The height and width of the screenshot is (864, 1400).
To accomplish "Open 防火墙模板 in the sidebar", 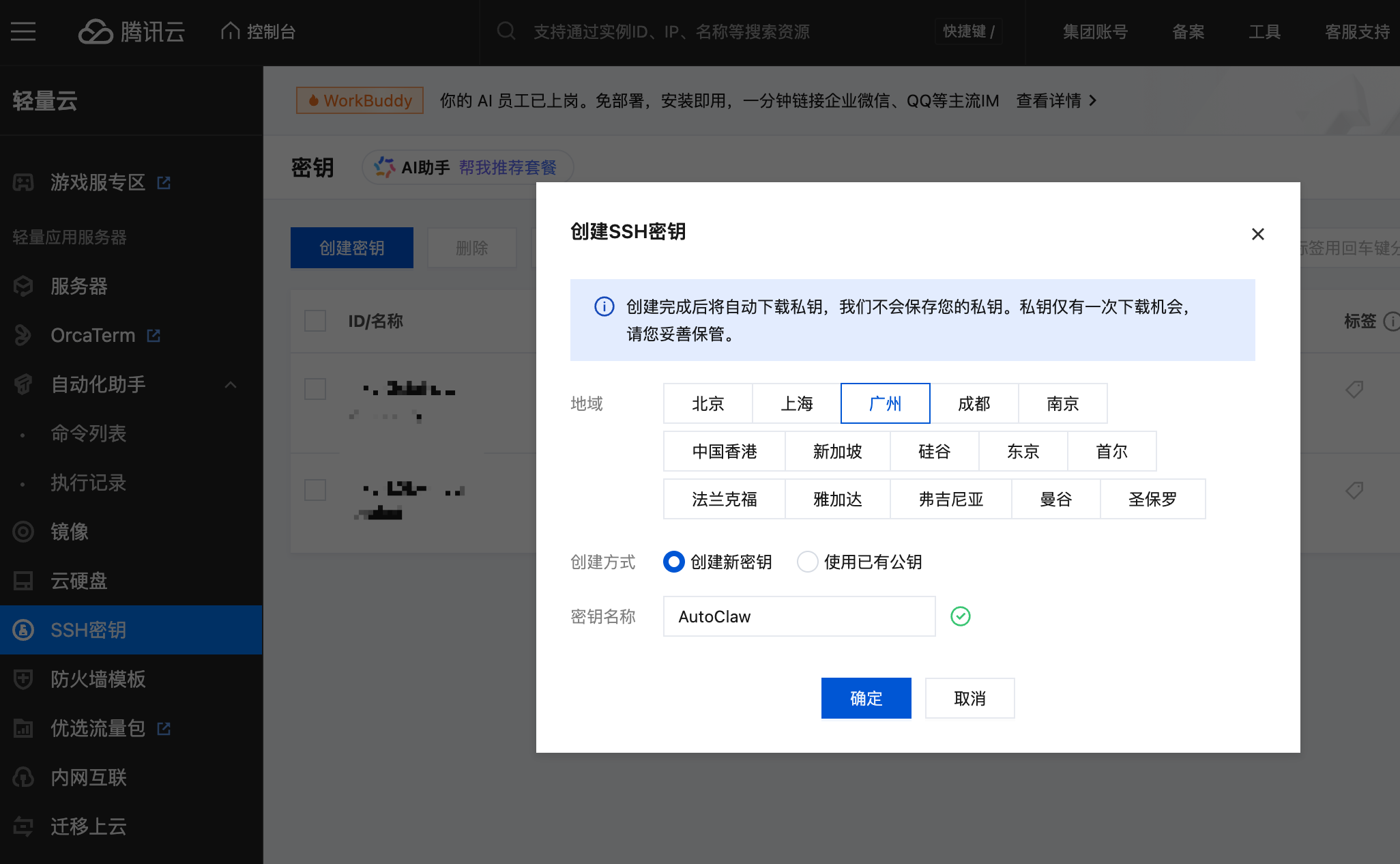I will pyautogui.click(x=98, y=679).
